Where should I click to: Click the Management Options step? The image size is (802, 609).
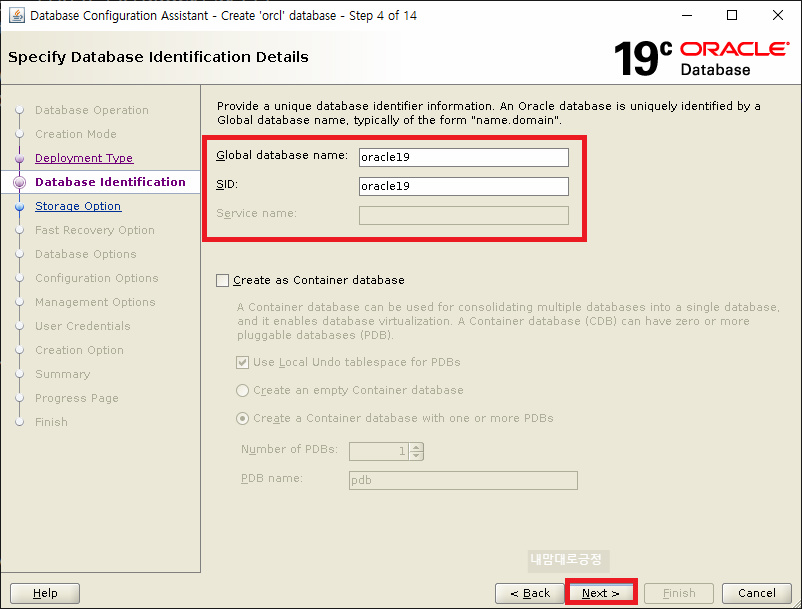95,302
